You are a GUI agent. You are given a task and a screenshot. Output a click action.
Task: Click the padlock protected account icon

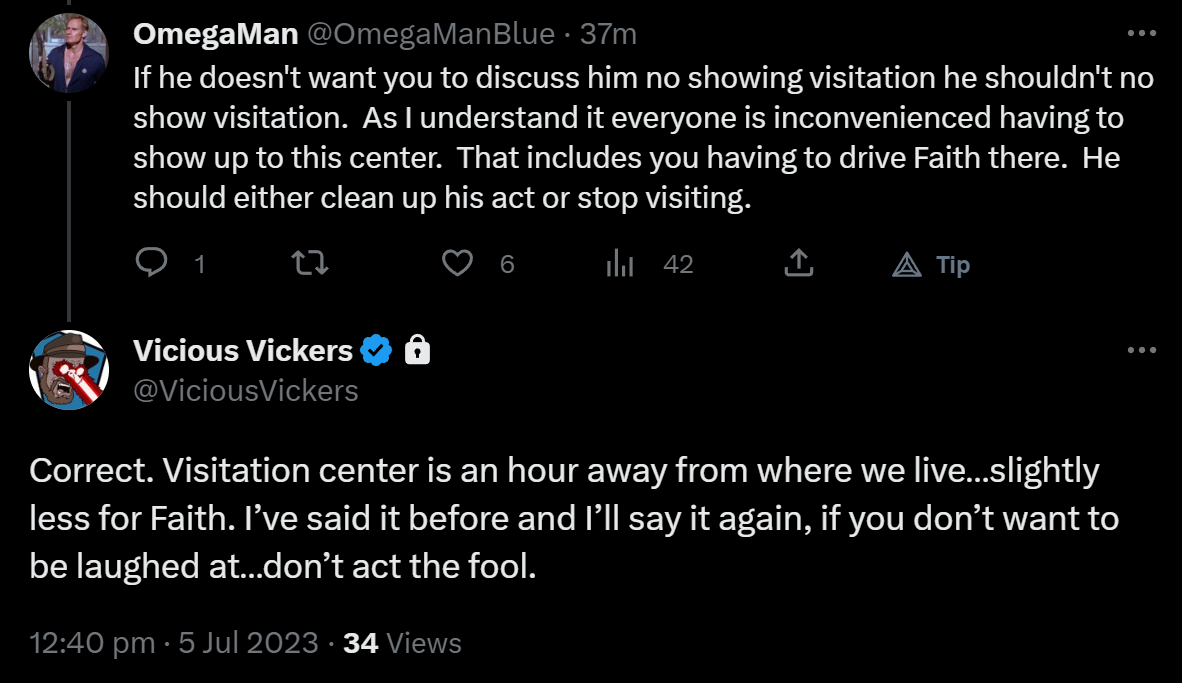[418, 351]
